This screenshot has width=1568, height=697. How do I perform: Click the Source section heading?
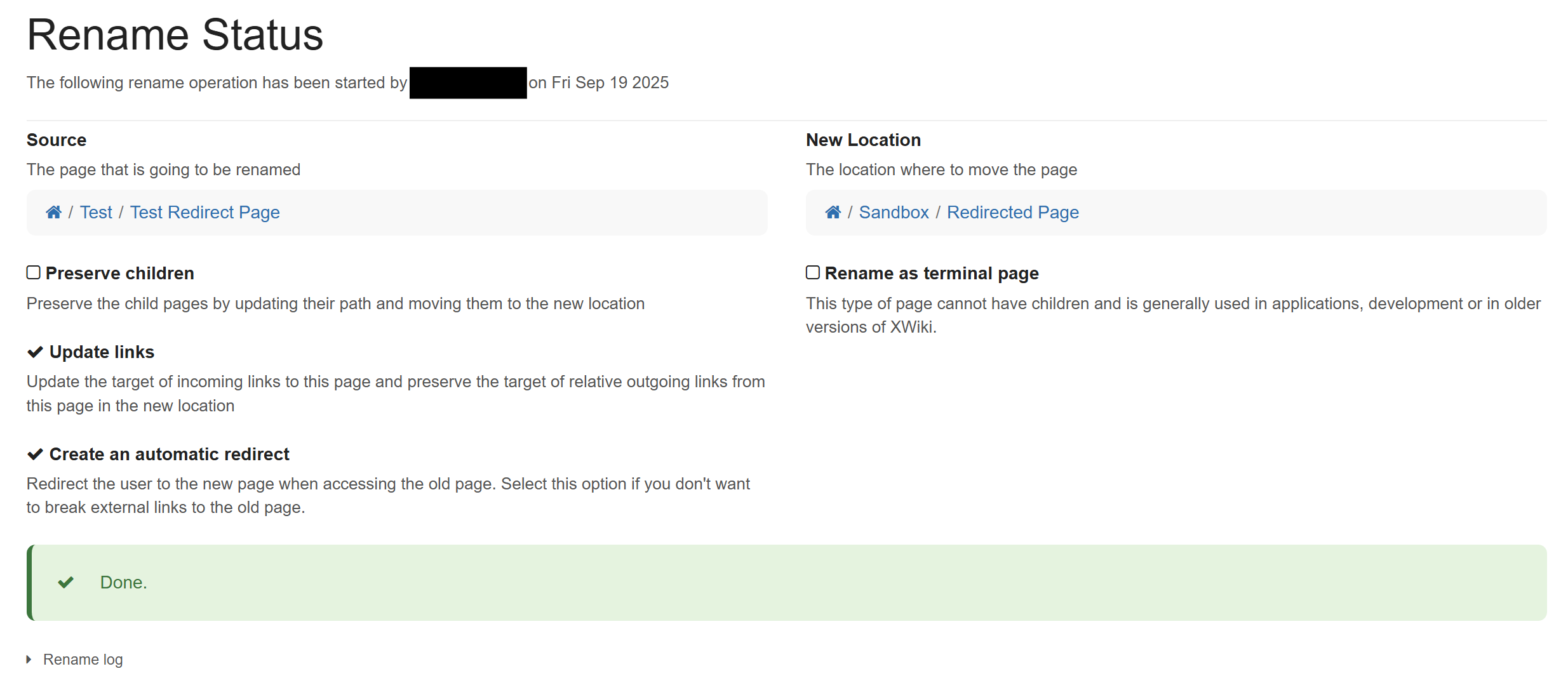pos(56,140)
